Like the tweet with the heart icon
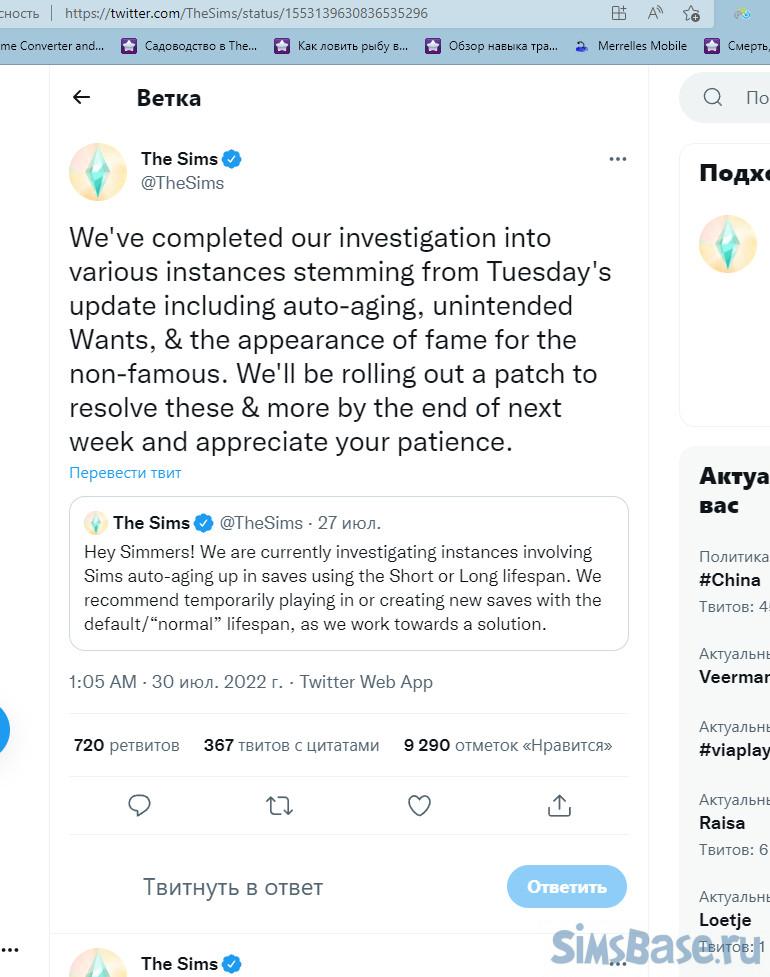Viewport: 770px width, 977px height. click(x=419, y=805)
